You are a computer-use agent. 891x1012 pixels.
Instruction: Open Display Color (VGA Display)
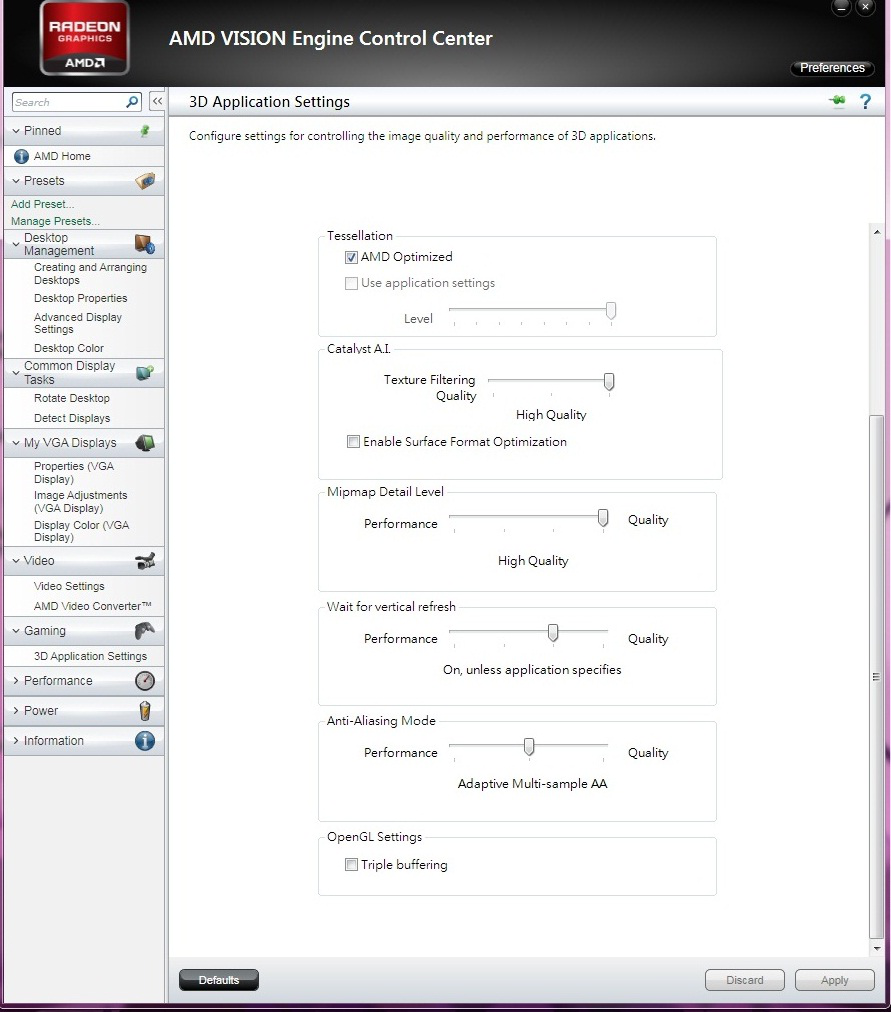(81, 531)
